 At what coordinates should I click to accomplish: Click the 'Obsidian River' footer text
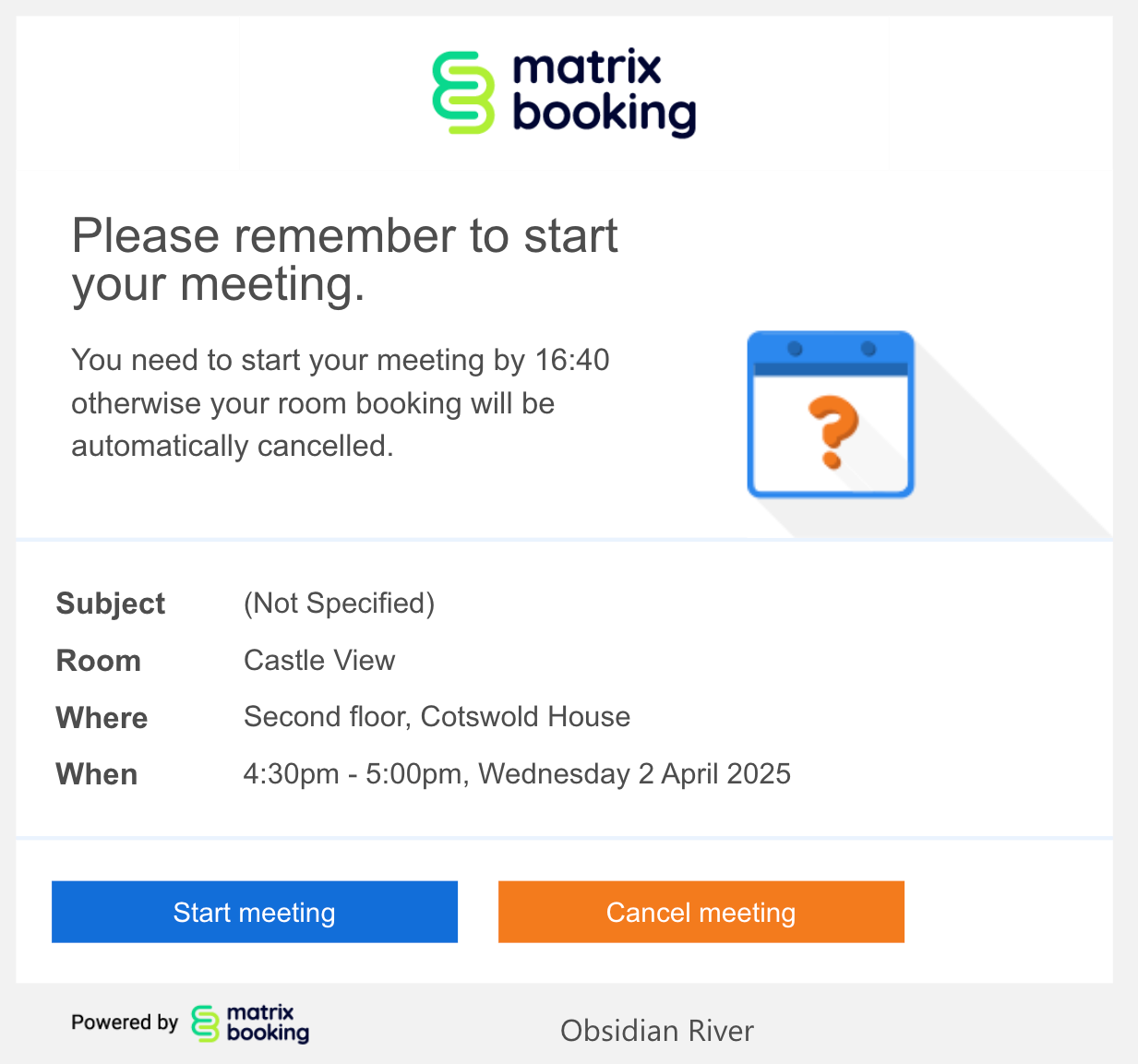pyautogui.click(x=657, y=1031)
